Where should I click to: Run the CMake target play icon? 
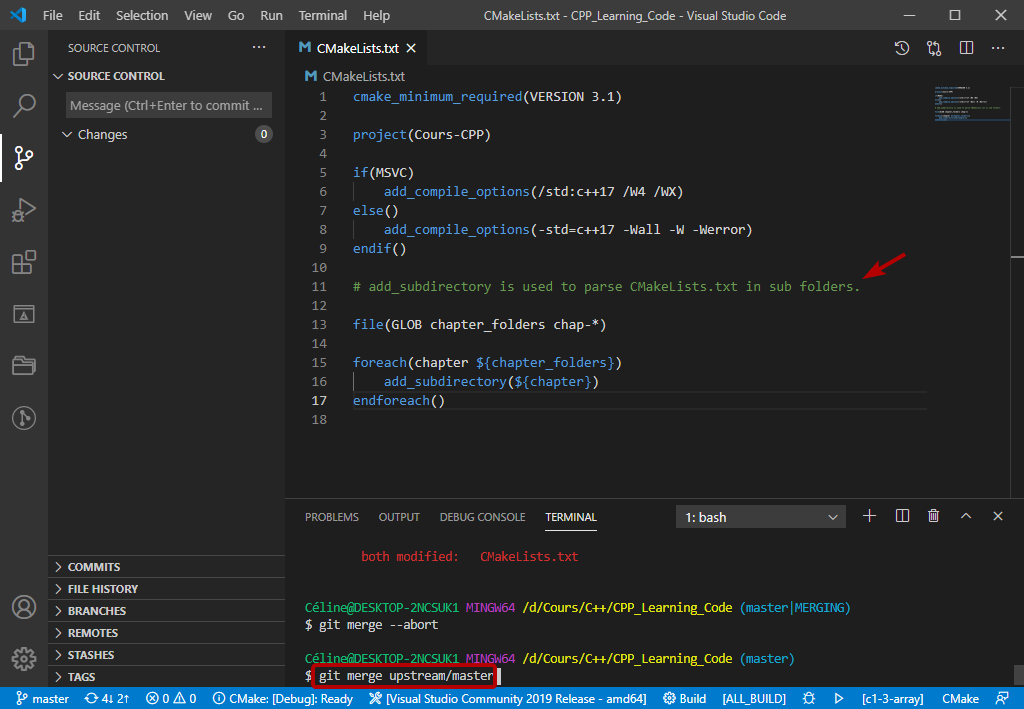tap(839, 699)
